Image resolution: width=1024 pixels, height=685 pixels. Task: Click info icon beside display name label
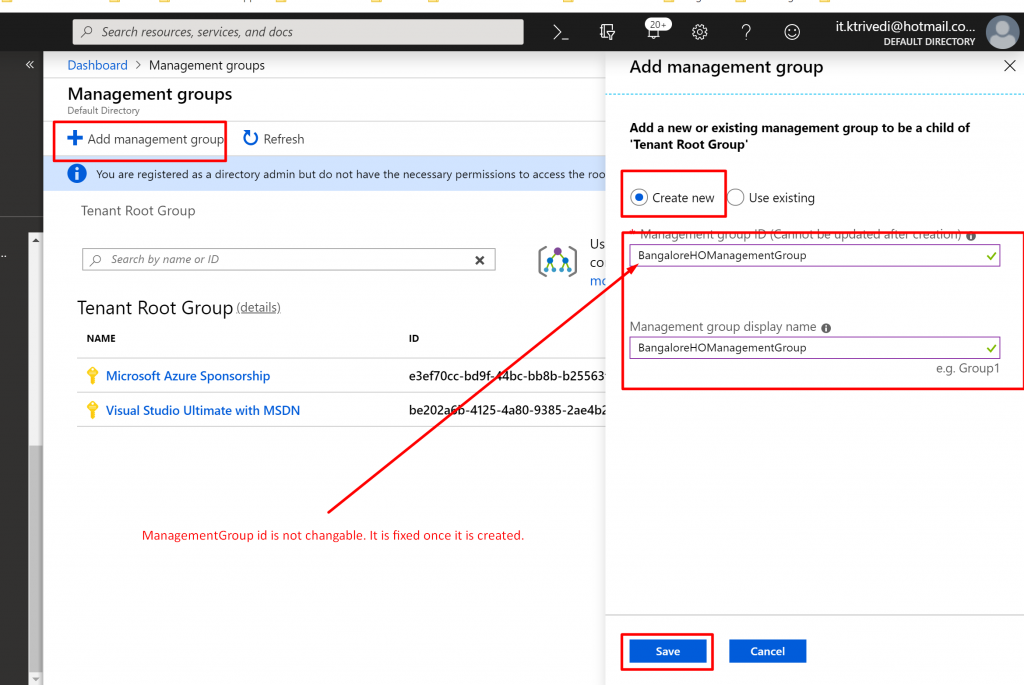(x=827, y=327)
